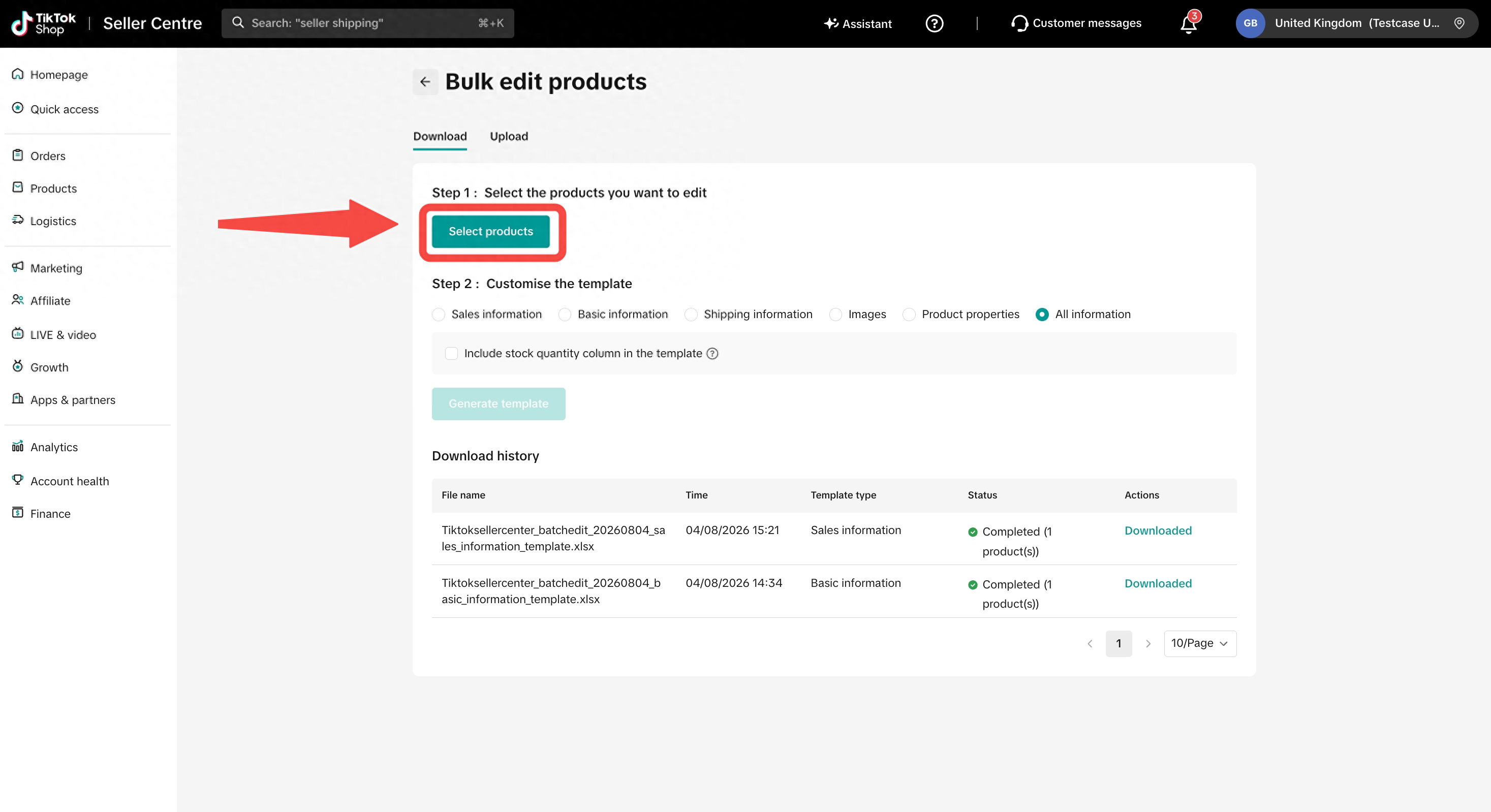Click the stock quantity help info icon
The height and width of the screenshot is (812, 1491).
[712, 354]
